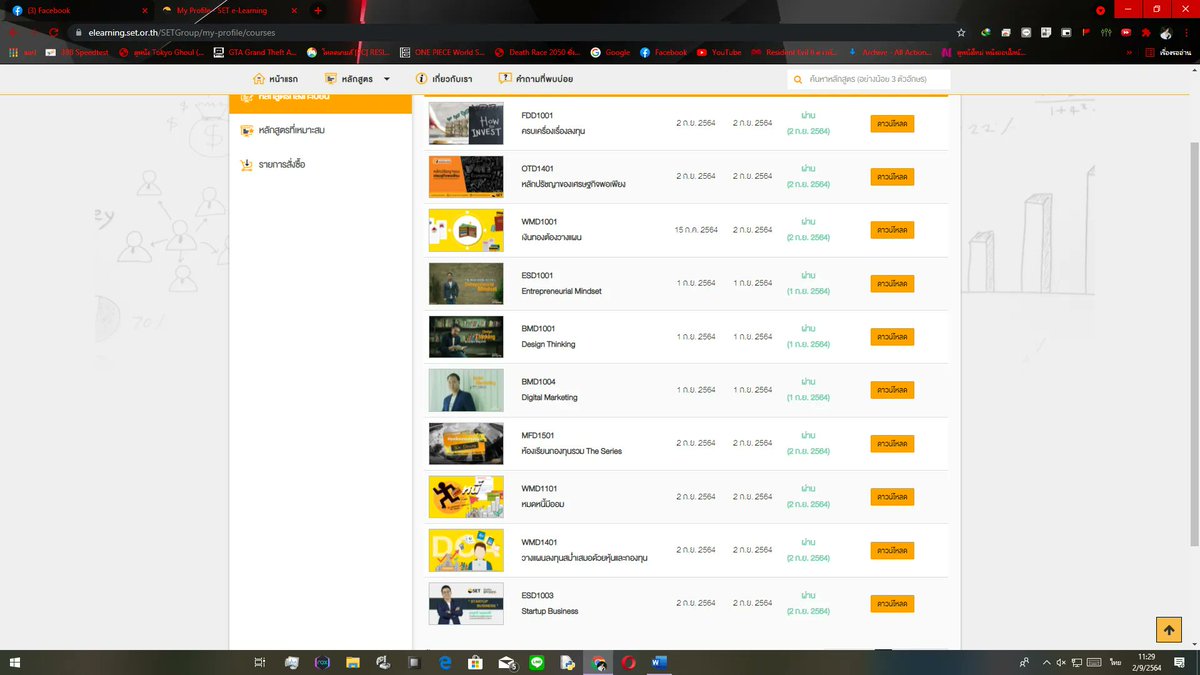Click the FAQ icon beside คำถามที่พบบ่อย
The width and height of the screenshot is (1200, 675).
point(507,79)
